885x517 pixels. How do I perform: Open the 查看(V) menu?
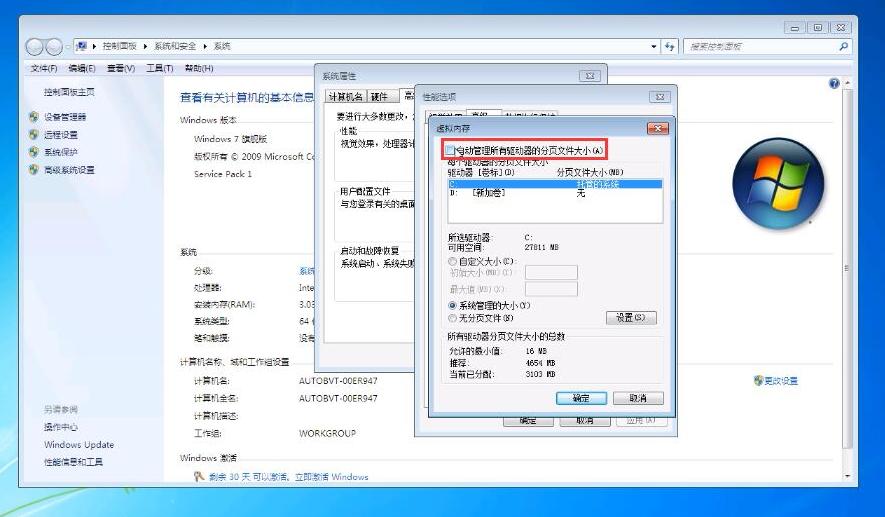pyautogui.click(x=121, y=68)
